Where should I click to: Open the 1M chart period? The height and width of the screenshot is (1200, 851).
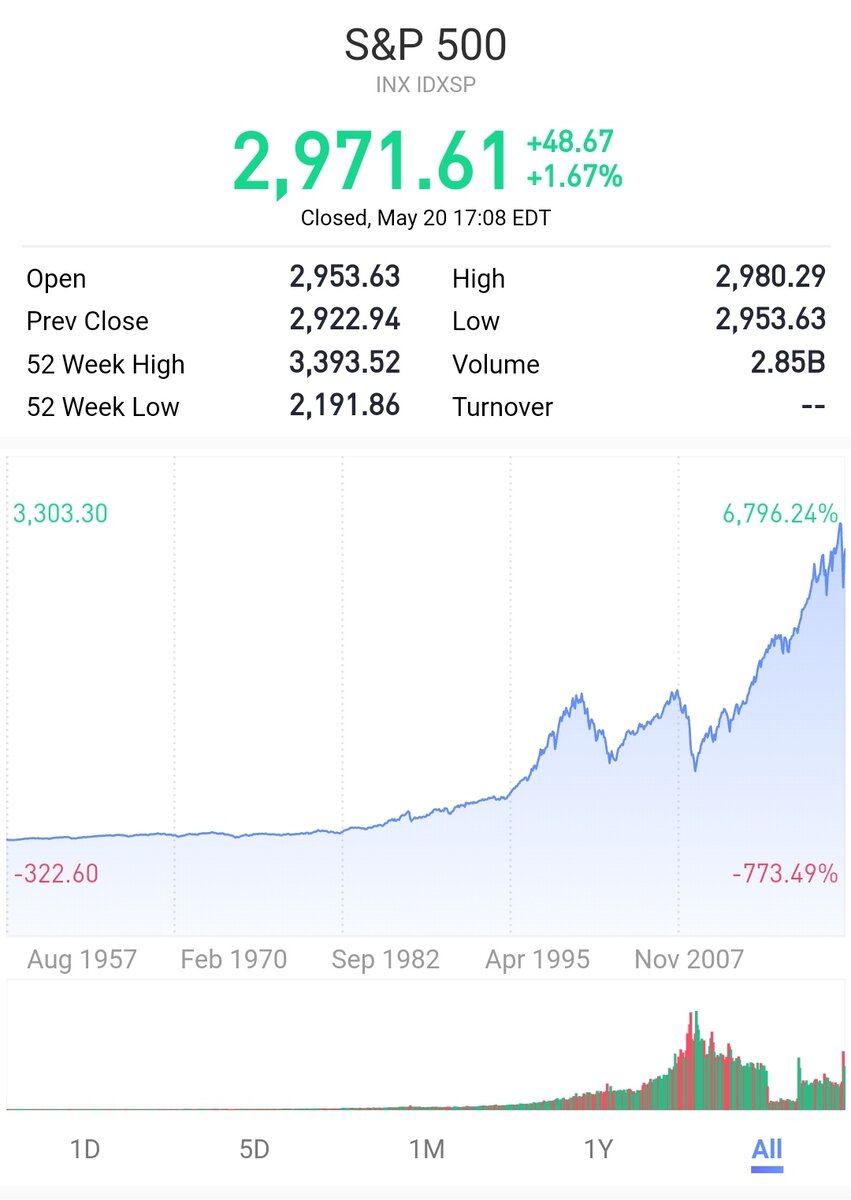pos(428,1149)
